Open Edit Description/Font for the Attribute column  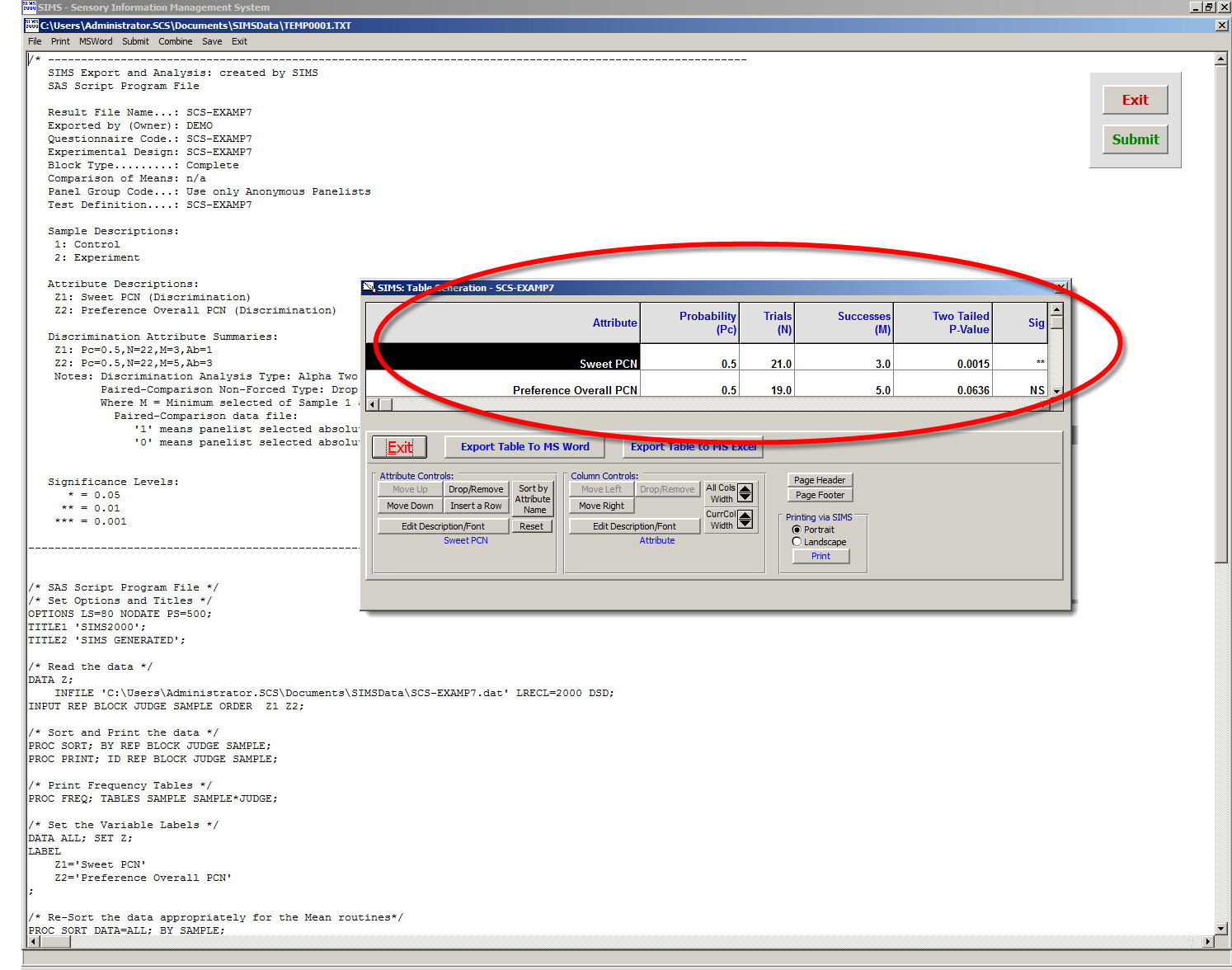(x=634, y=526)
